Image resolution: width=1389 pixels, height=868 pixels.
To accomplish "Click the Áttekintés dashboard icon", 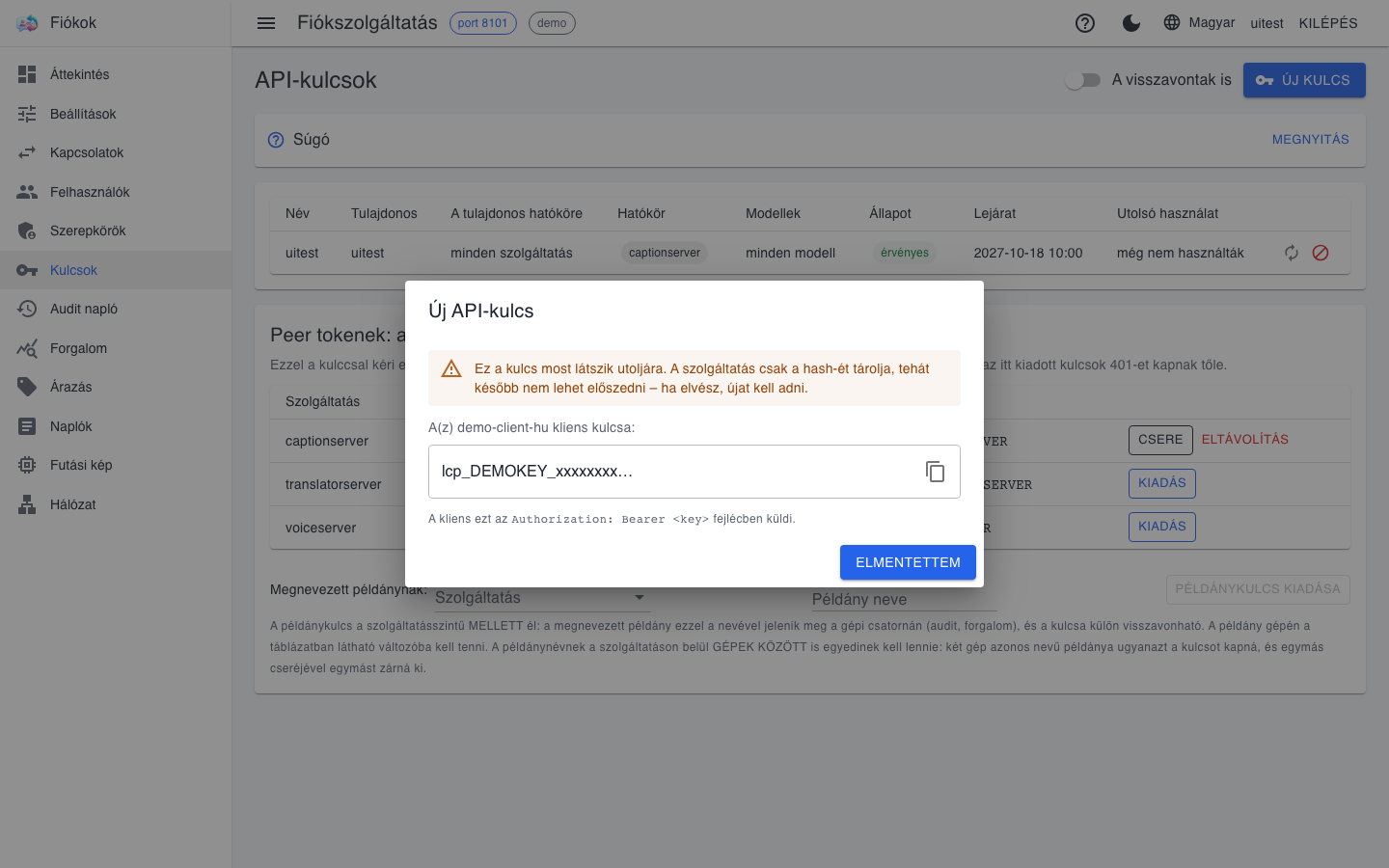I will click(27, 74).
